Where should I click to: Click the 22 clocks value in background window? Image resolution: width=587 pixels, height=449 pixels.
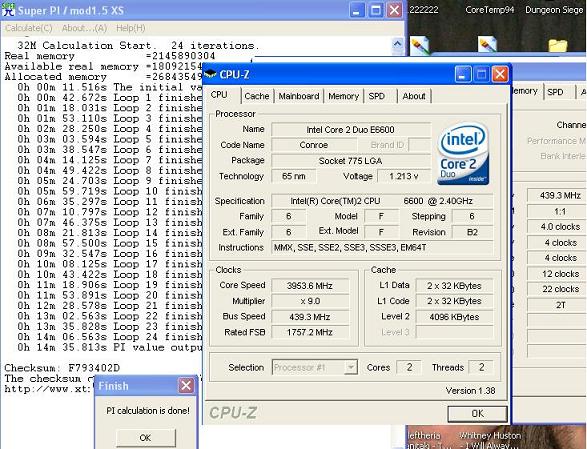click(557, 289)
